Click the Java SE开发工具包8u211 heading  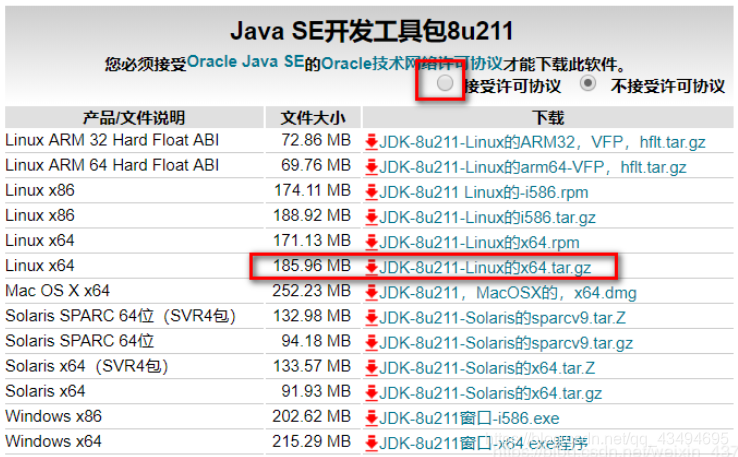tap(372, 32)
